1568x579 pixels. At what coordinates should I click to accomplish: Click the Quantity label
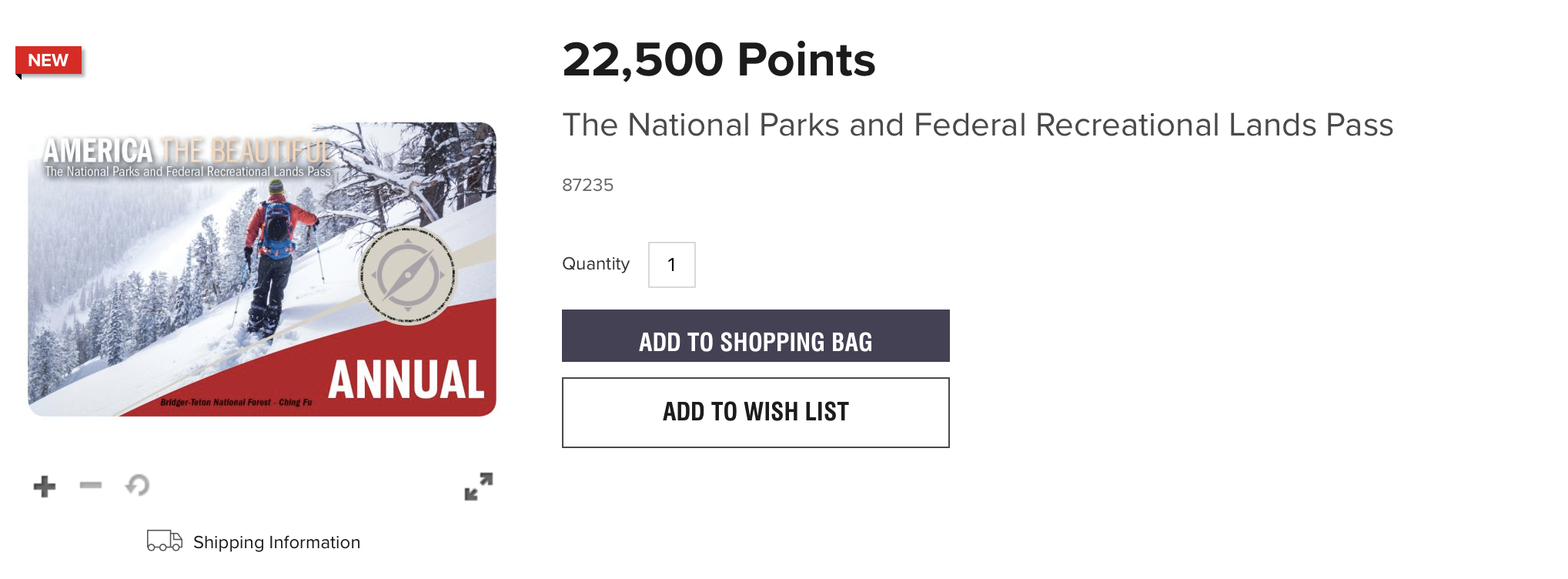(596, 263)
